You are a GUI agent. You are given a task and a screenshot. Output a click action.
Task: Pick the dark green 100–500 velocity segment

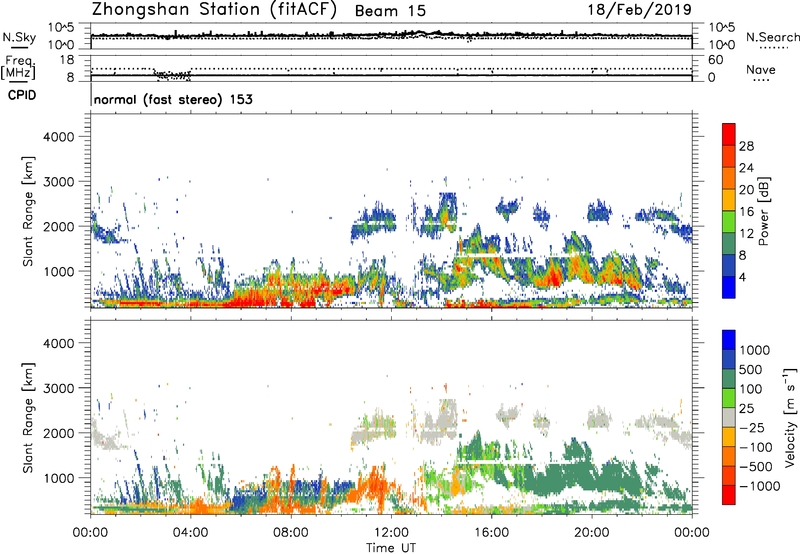tap(729, 379)
